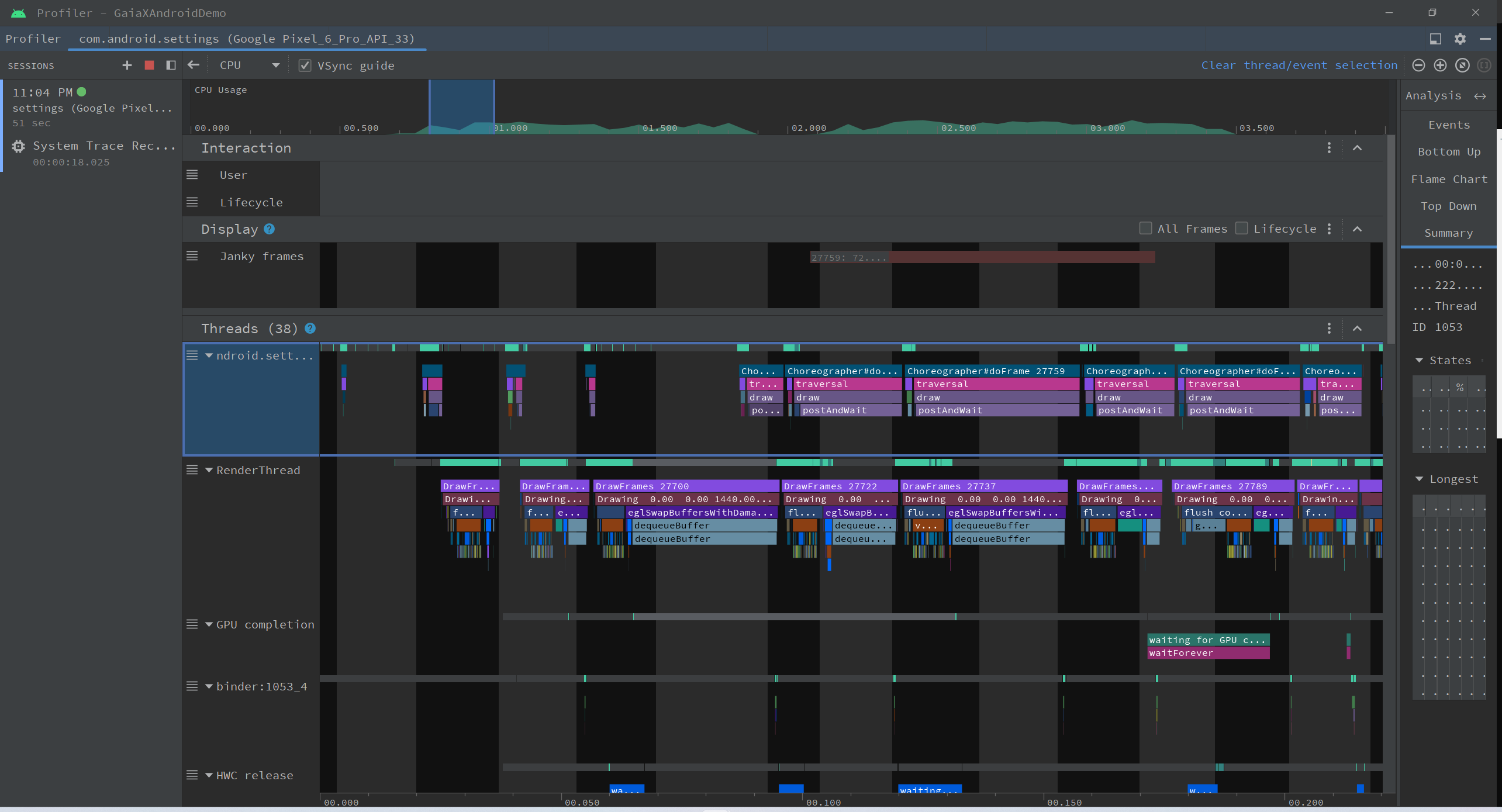Collapse the Longest section in Analysis

pyautogui.click(x=1419, y=479)
